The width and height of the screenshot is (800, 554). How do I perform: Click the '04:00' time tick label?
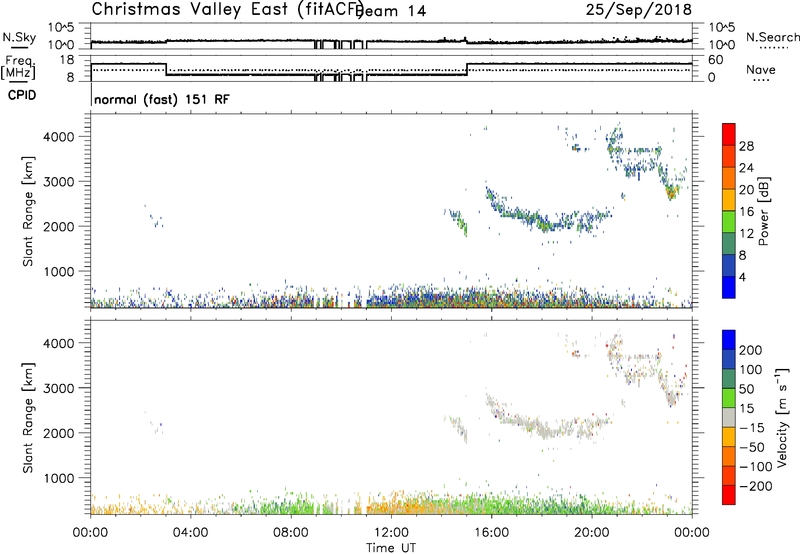[190, 533]
